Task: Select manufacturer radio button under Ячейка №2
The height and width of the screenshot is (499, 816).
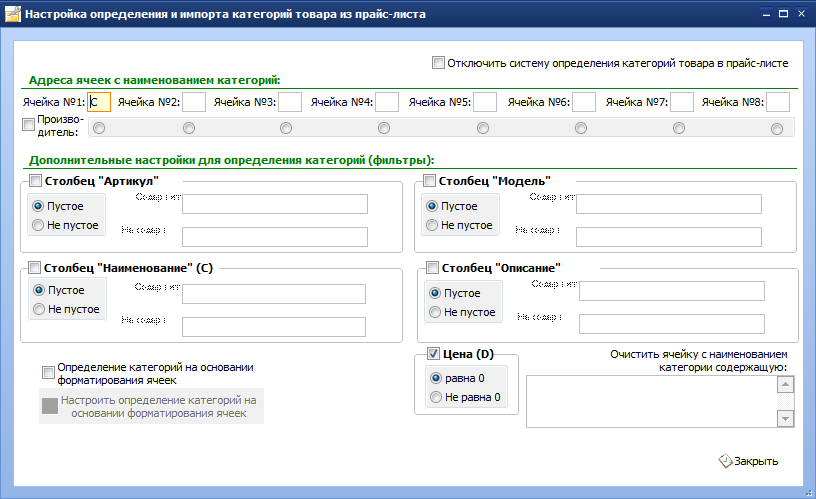Action: [189, 128]
